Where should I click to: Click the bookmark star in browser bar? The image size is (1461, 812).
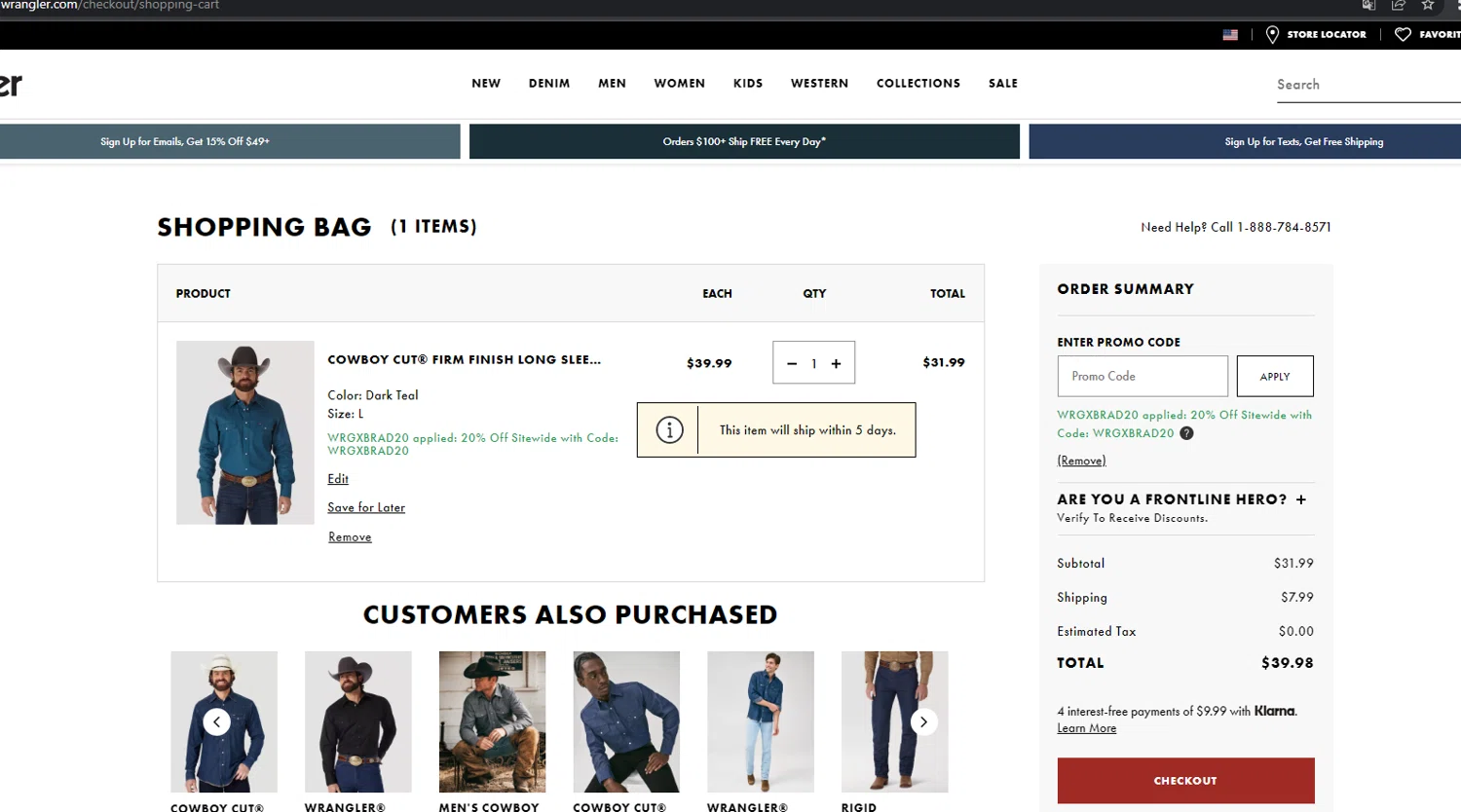pyautogui.click(x=1428, y=5)
